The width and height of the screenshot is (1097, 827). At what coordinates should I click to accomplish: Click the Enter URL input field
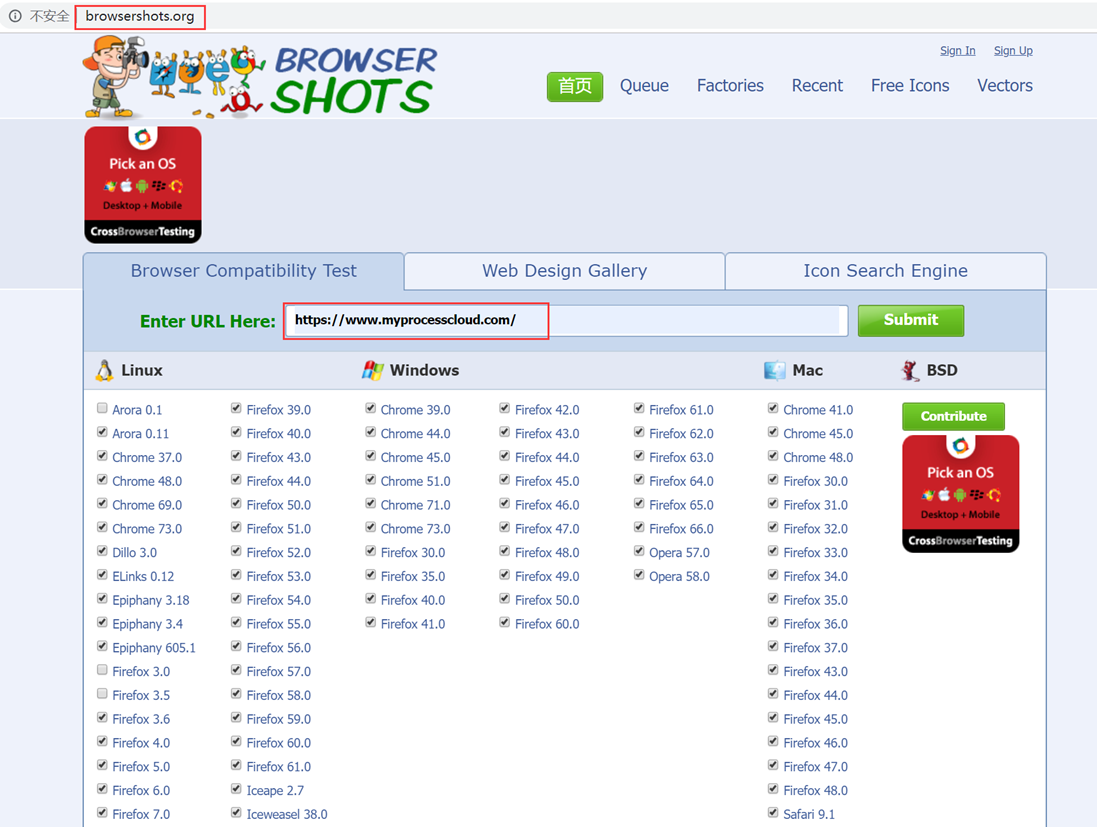tap(567, 320)
